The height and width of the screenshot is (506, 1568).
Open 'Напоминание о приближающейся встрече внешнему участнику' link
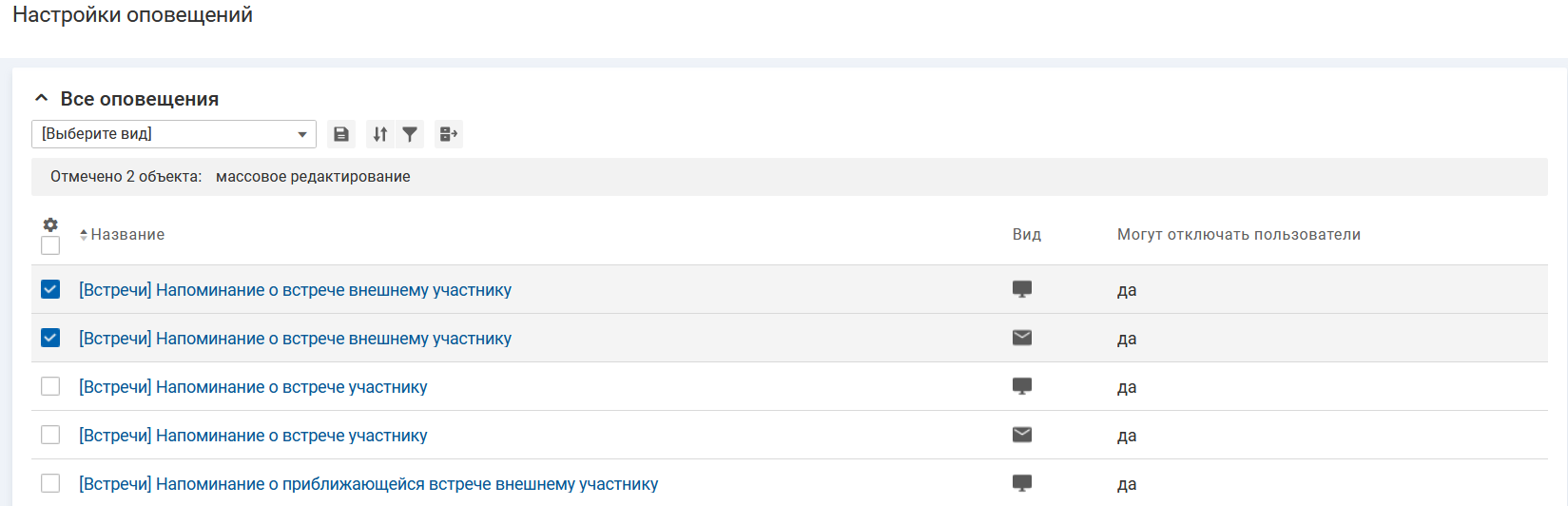368,484
